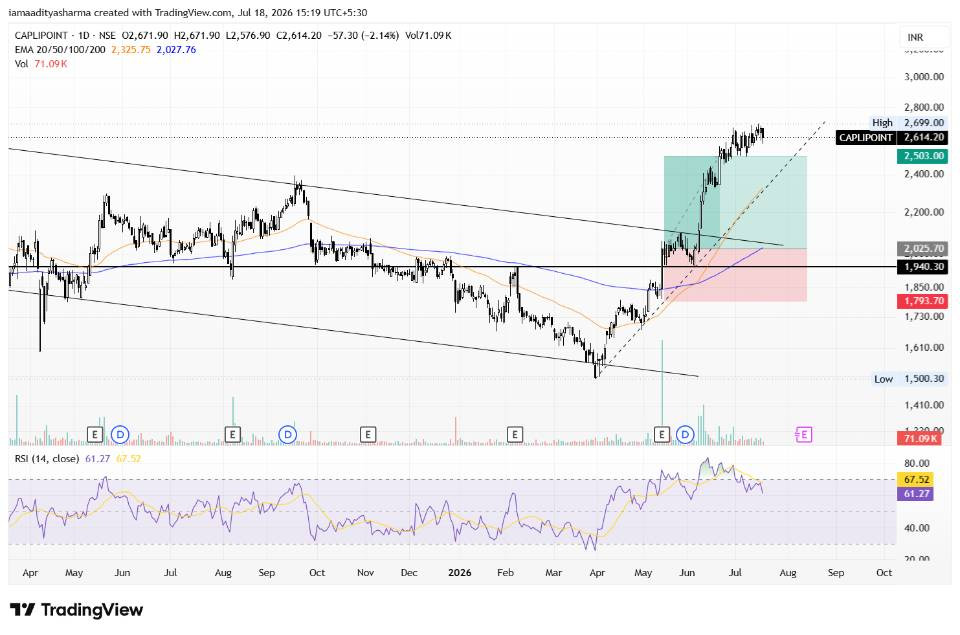Click the earliest earnings E marker

94,435
